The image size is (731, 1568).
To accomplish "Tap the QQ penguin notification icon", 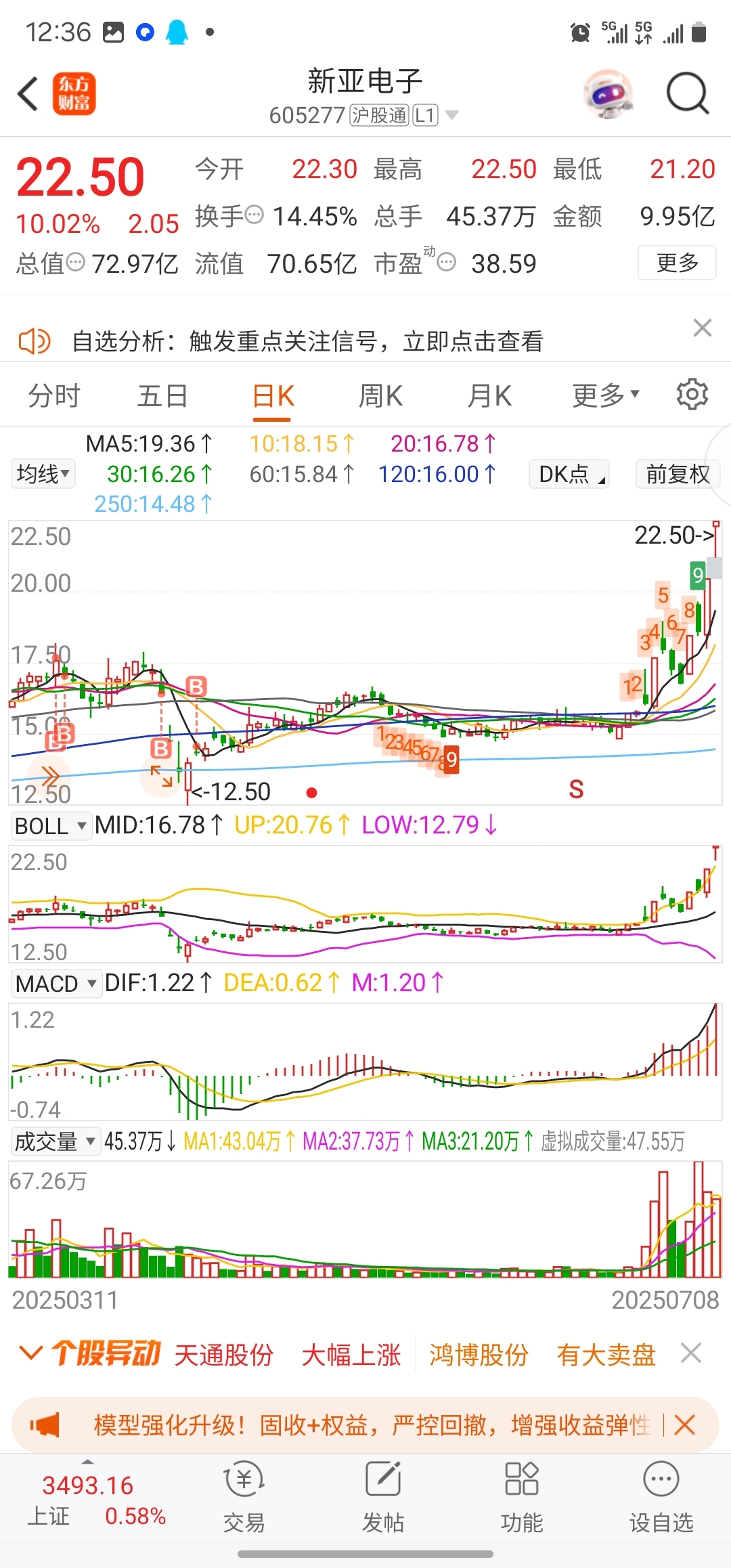I will [177, 32].
